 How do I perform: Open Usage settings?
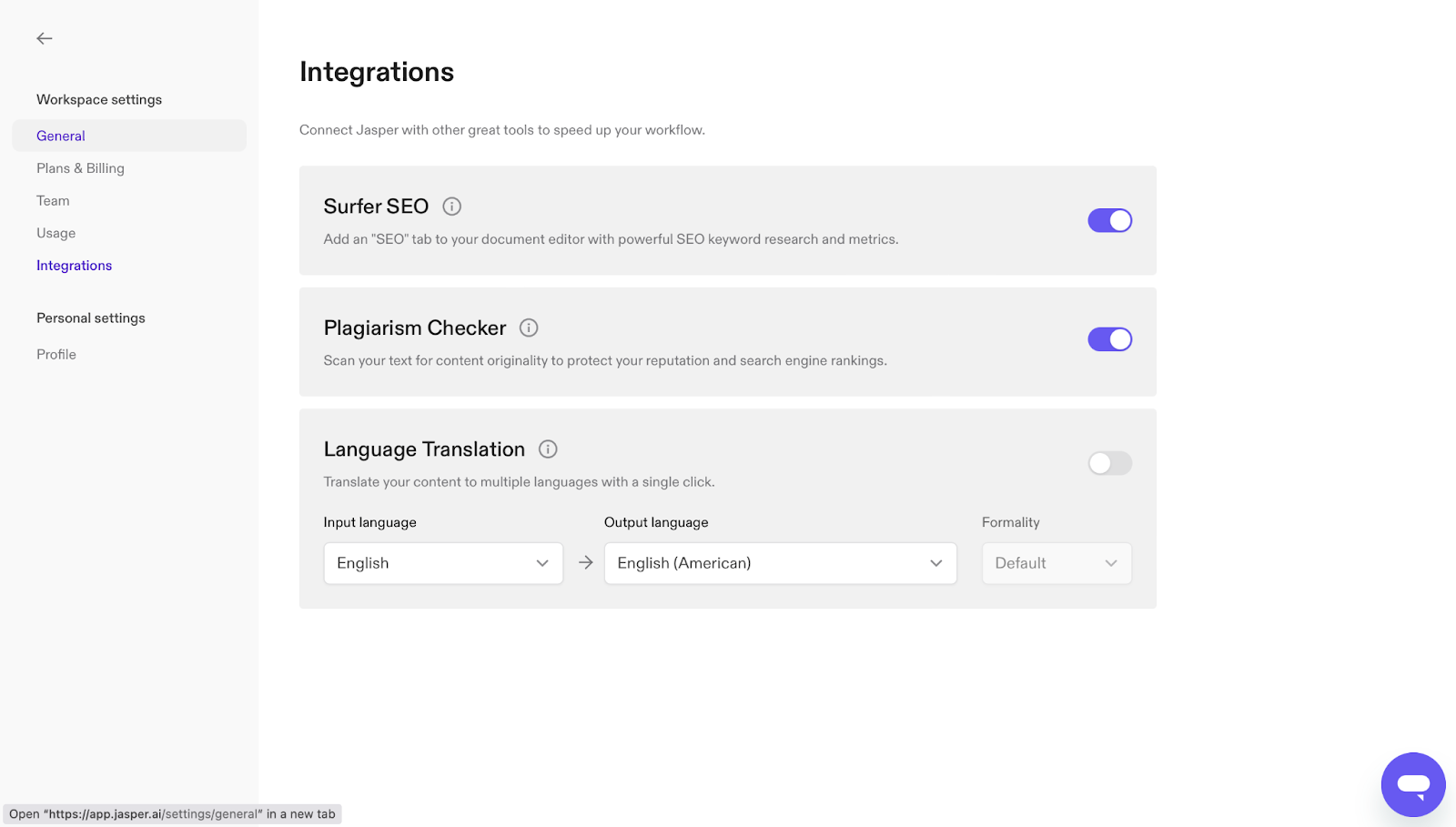point(56,233)
